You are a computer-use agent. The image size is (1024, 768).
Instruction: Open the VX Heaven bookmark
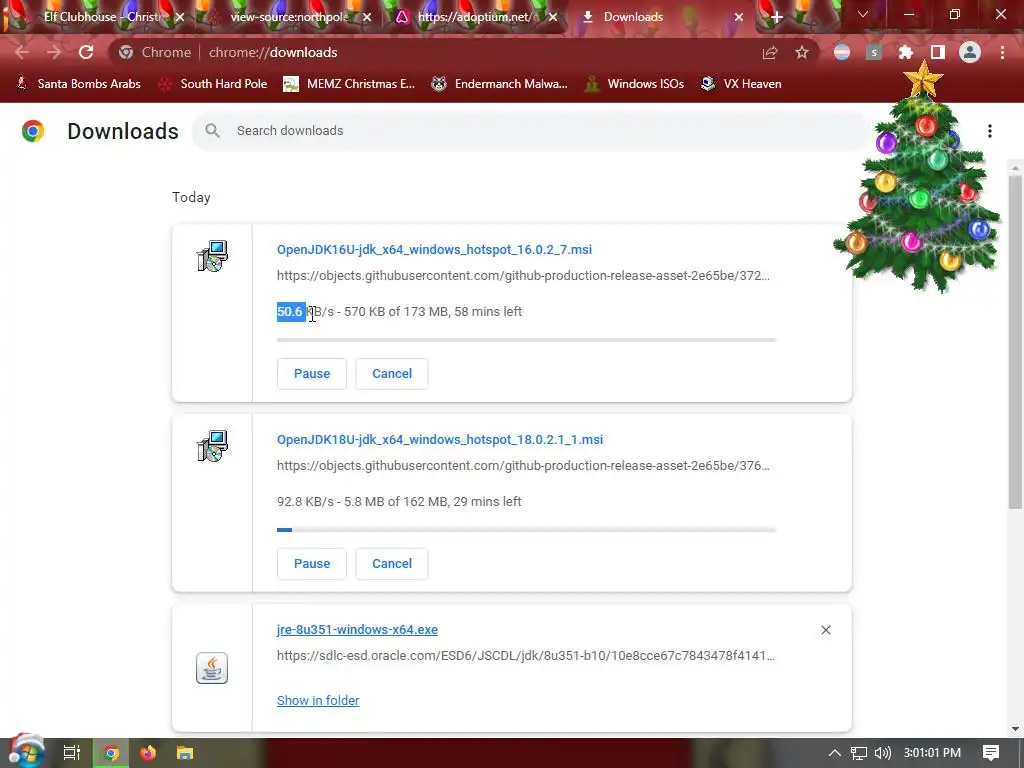coord(741,84)
